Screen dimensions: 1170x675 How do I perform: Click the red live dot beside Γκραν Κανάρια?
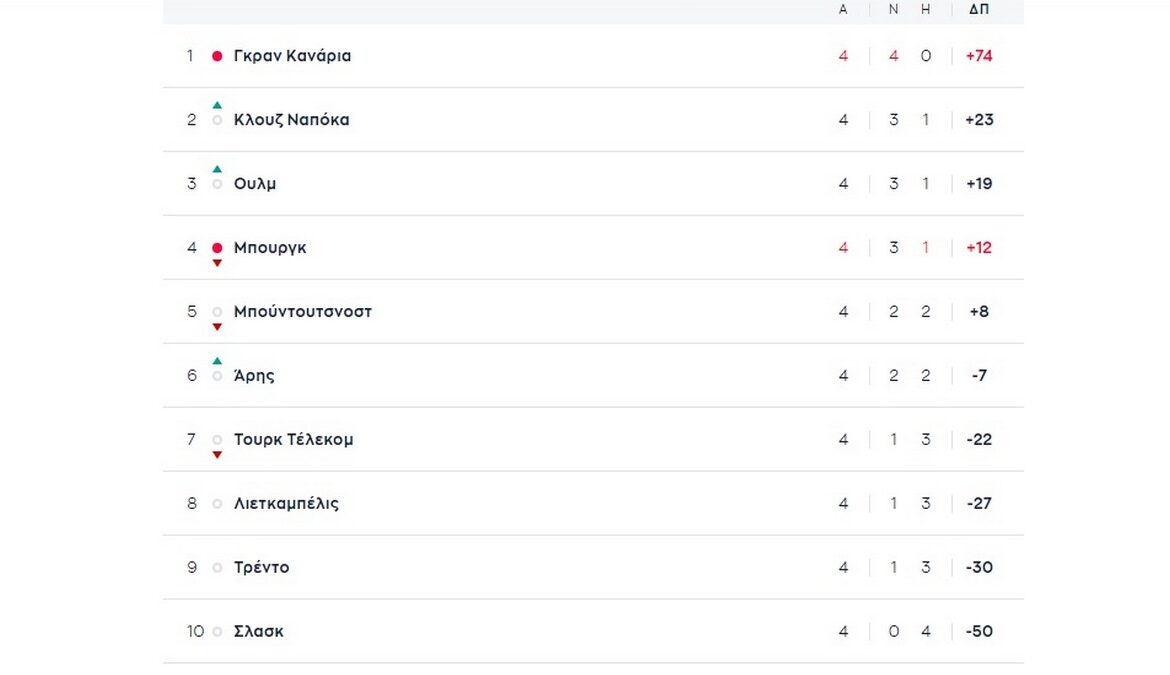pos(217,56)
